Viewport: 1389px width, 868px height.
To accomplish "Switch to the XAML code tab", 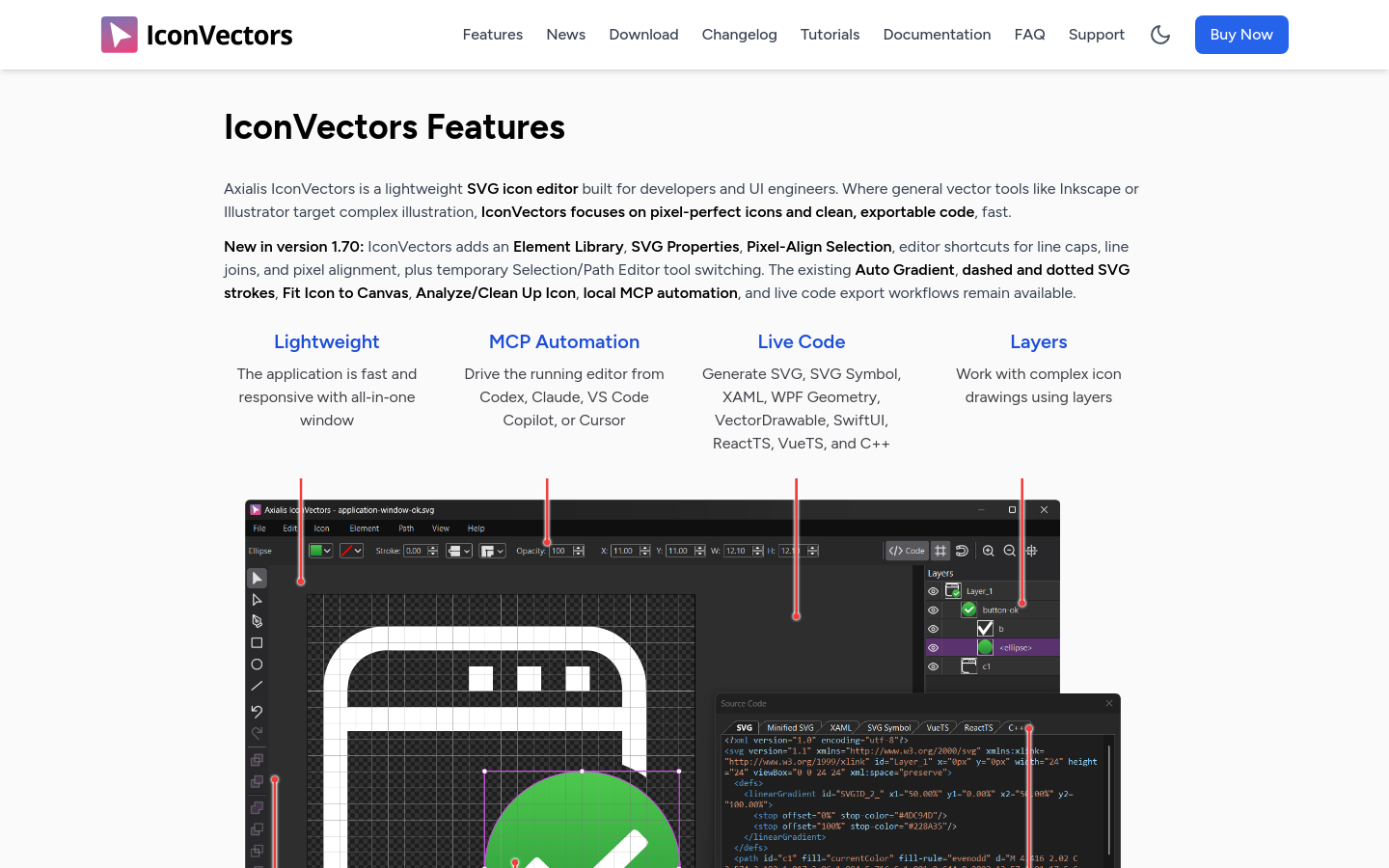I will coord(841,728).
